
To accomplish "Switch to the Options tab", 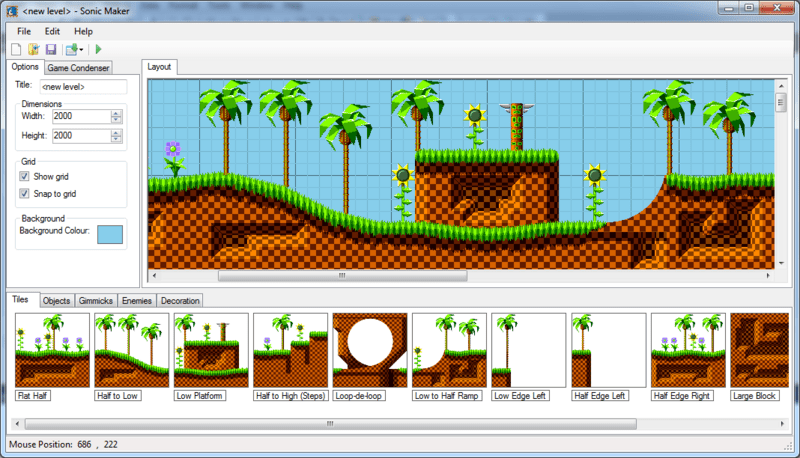I will pyautogui.click(x=25, y=67).
